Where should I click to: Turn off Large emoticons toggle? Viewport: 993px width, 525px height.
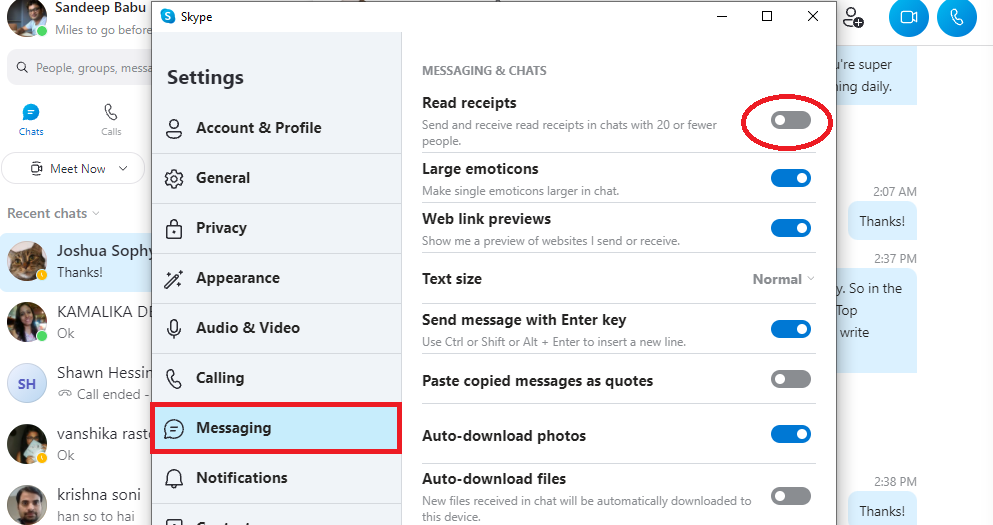(790, 178)
